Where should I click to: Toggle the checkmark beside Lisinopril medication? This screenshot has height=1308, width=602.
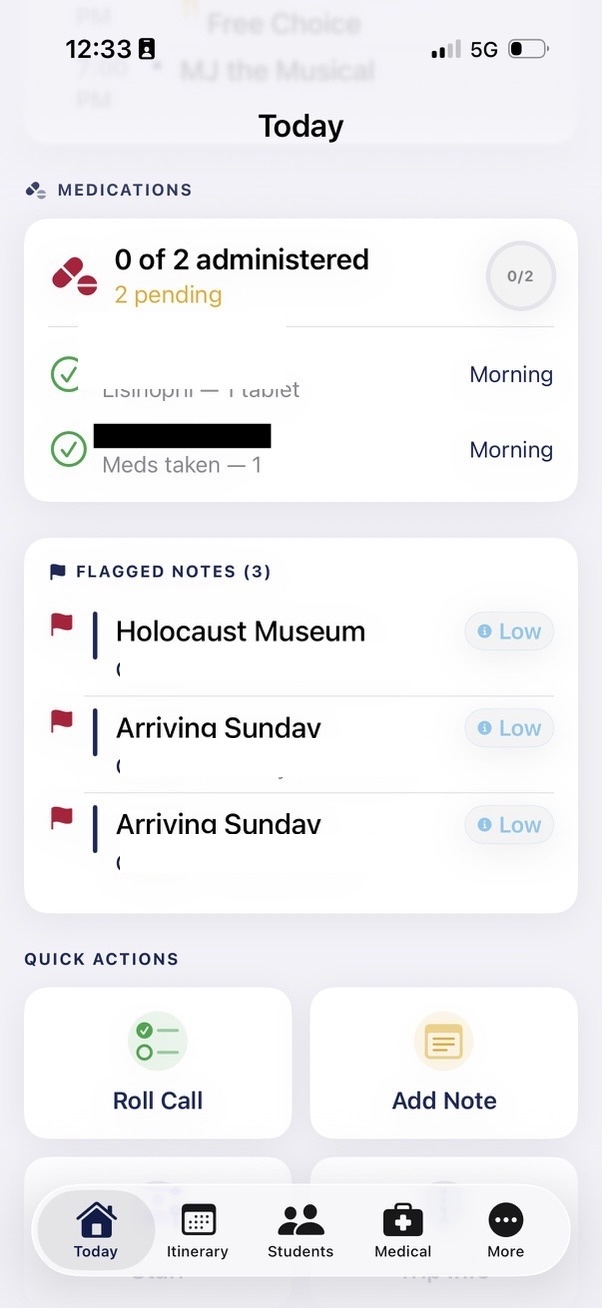click(64, 374)
